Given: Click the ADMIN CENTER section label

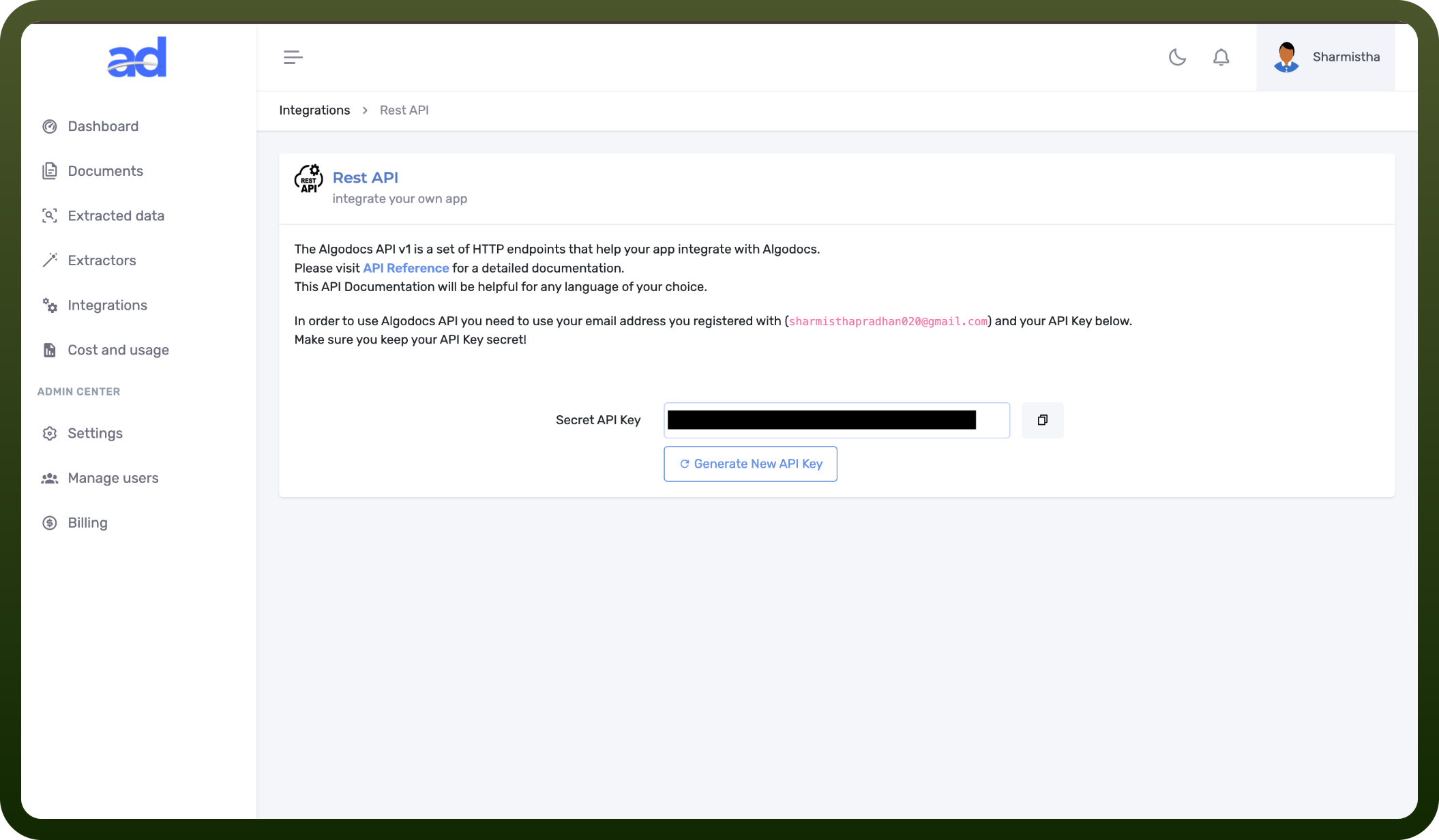Looking at the screenshot, I should [x=78, y=392].
